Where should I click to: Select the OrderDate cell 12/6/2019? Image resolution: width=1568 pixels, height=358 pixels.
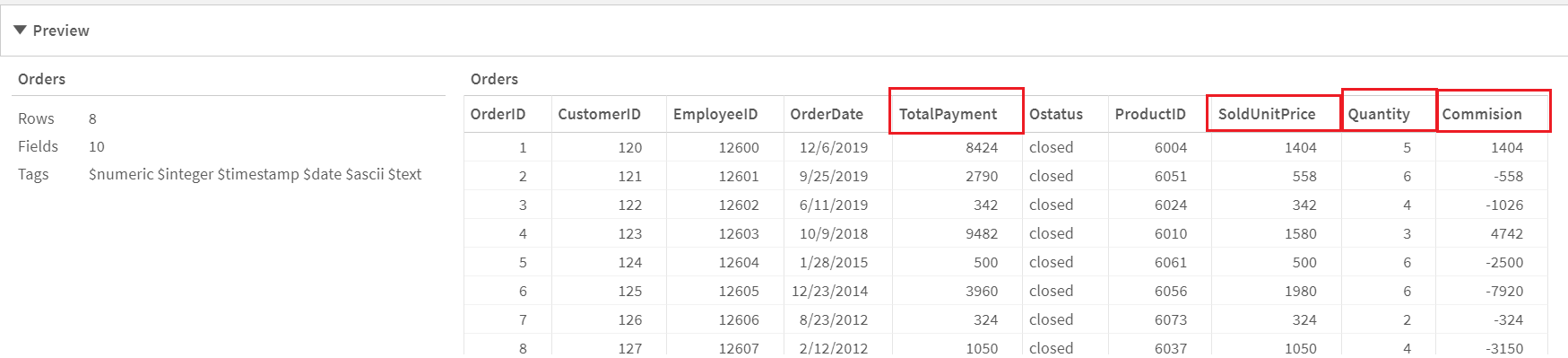click(x=834, y=147)
